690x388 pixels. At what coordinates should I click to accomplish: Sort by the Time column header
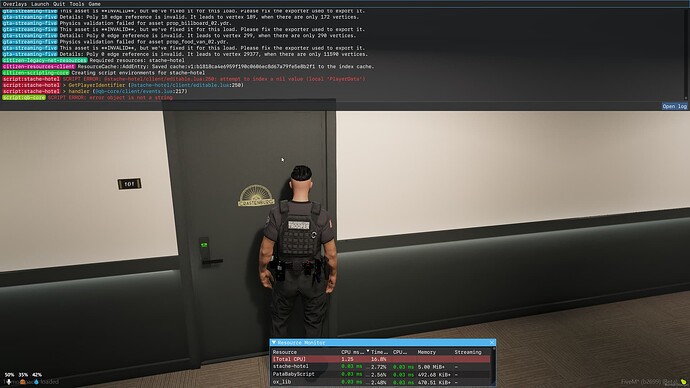[379, 352]
